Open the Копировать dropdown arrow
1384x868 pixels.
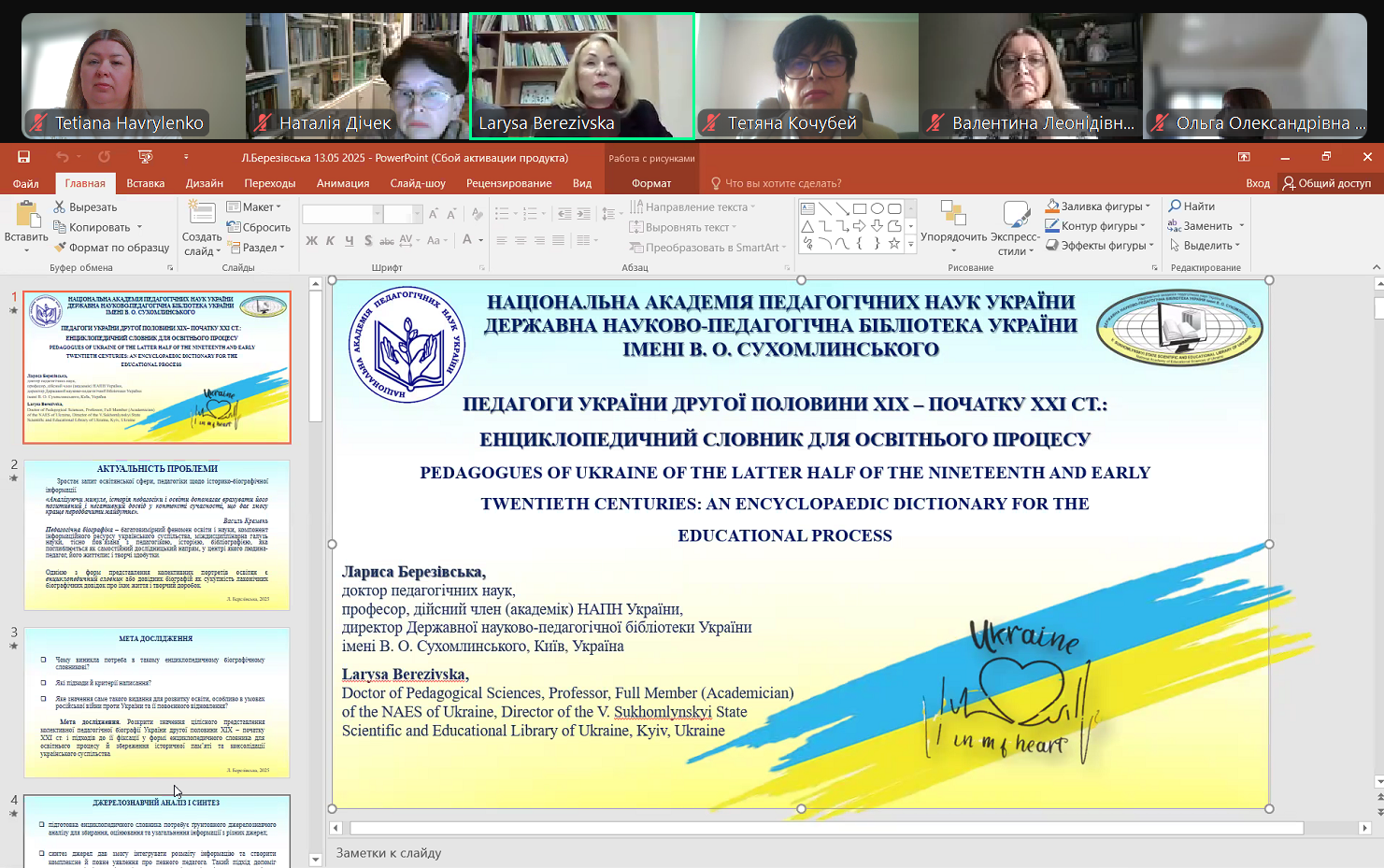139,227
